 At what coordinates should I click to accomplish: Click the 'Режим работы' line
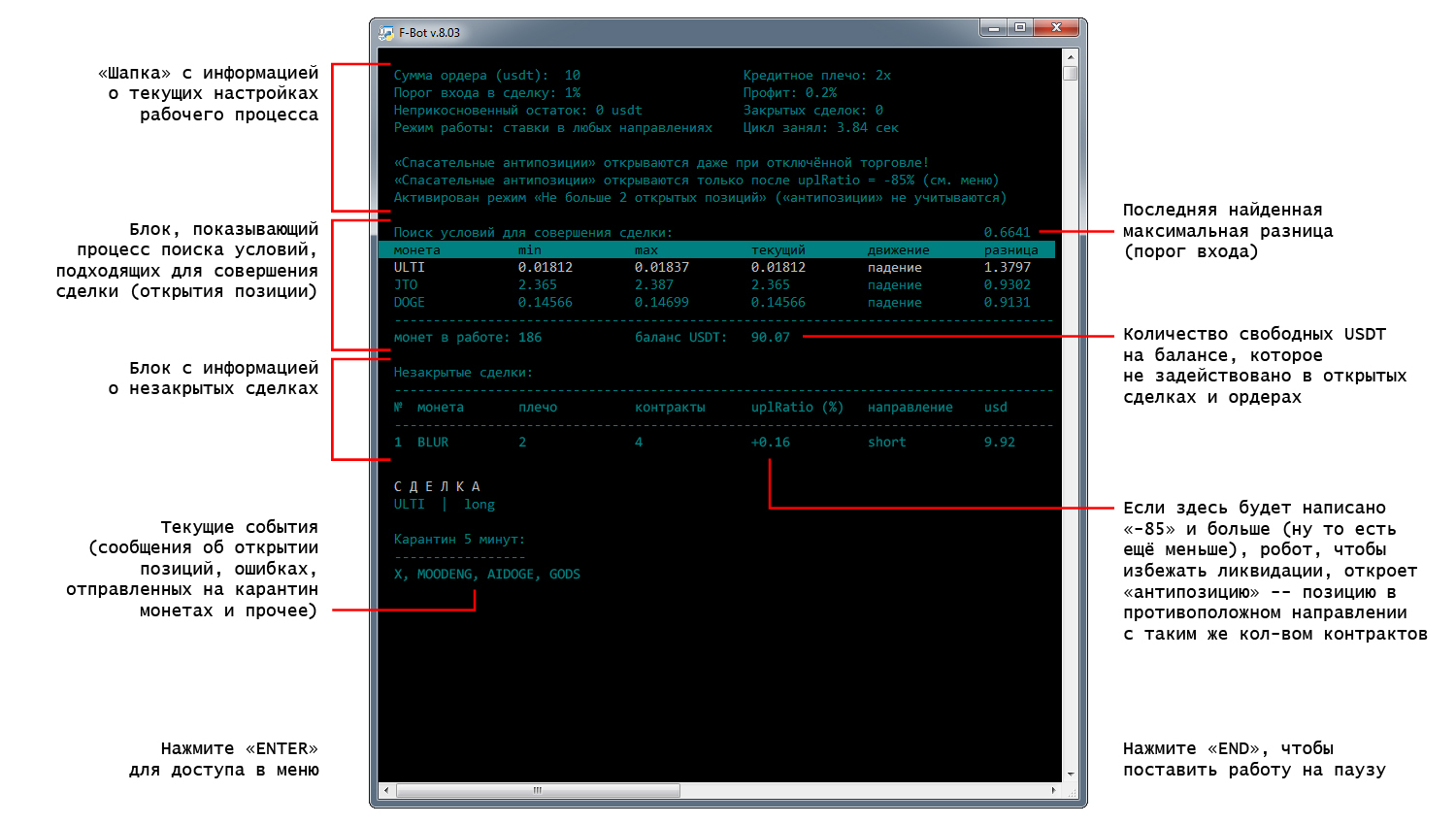click(x=553, y=128)
